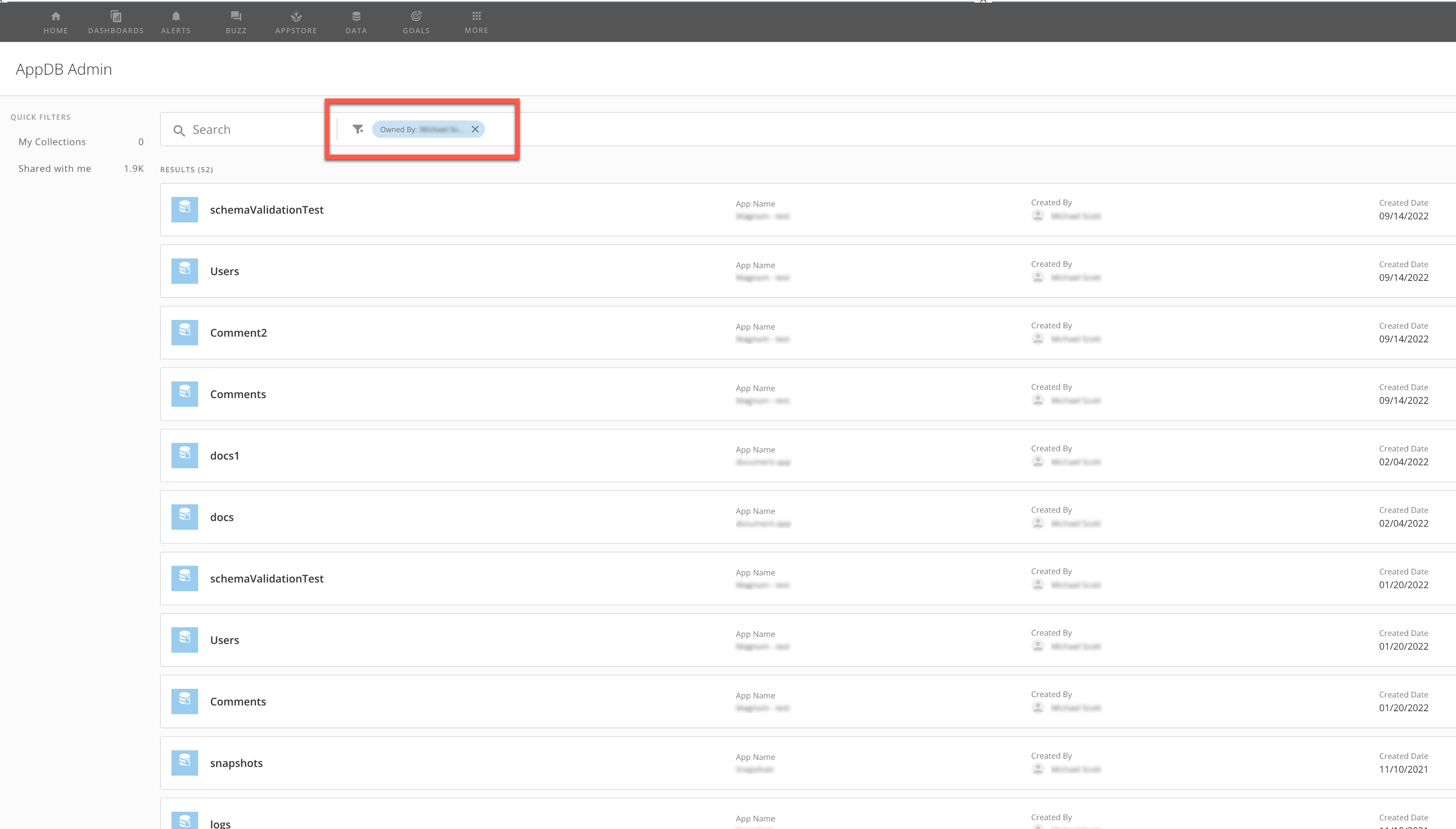Click the database icon next to snapshots

click(x=185, y=762)
